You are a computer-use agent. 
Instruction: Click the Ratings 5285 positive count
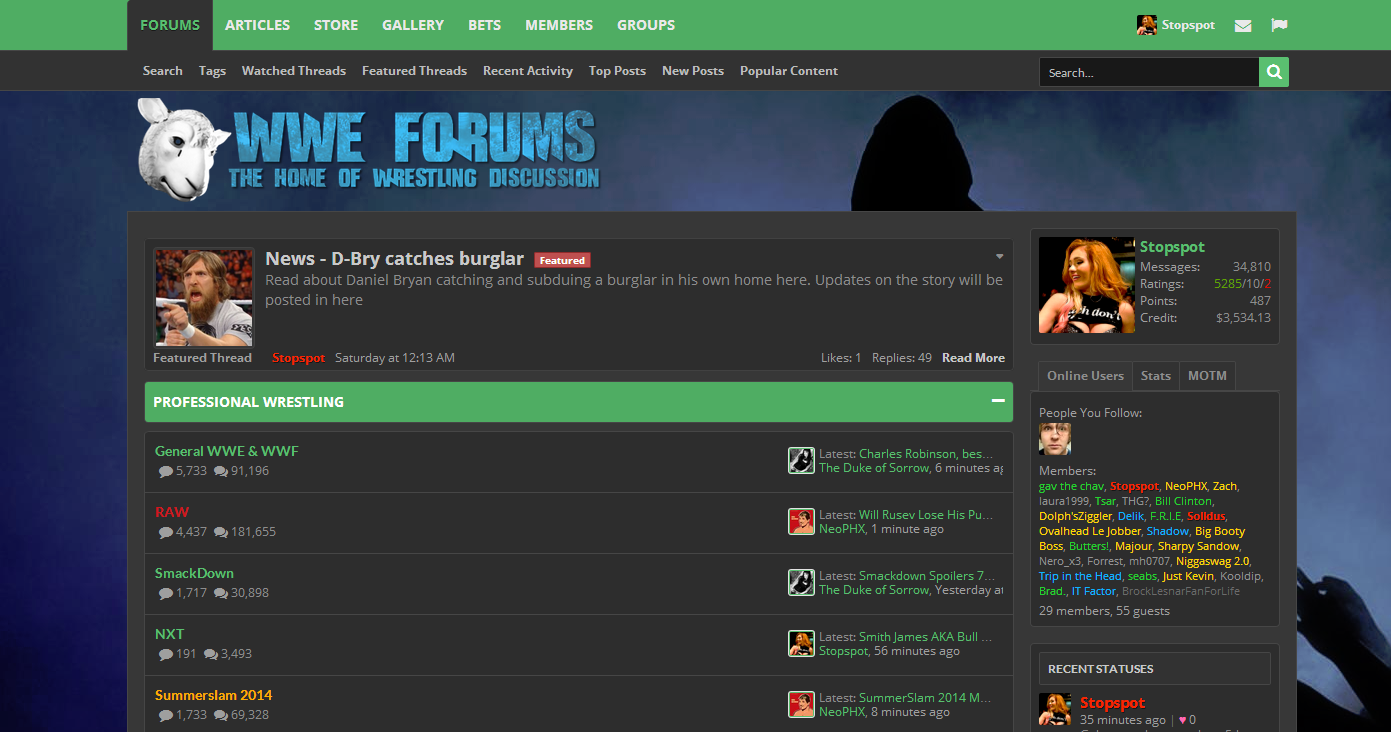click(1227, 284)
